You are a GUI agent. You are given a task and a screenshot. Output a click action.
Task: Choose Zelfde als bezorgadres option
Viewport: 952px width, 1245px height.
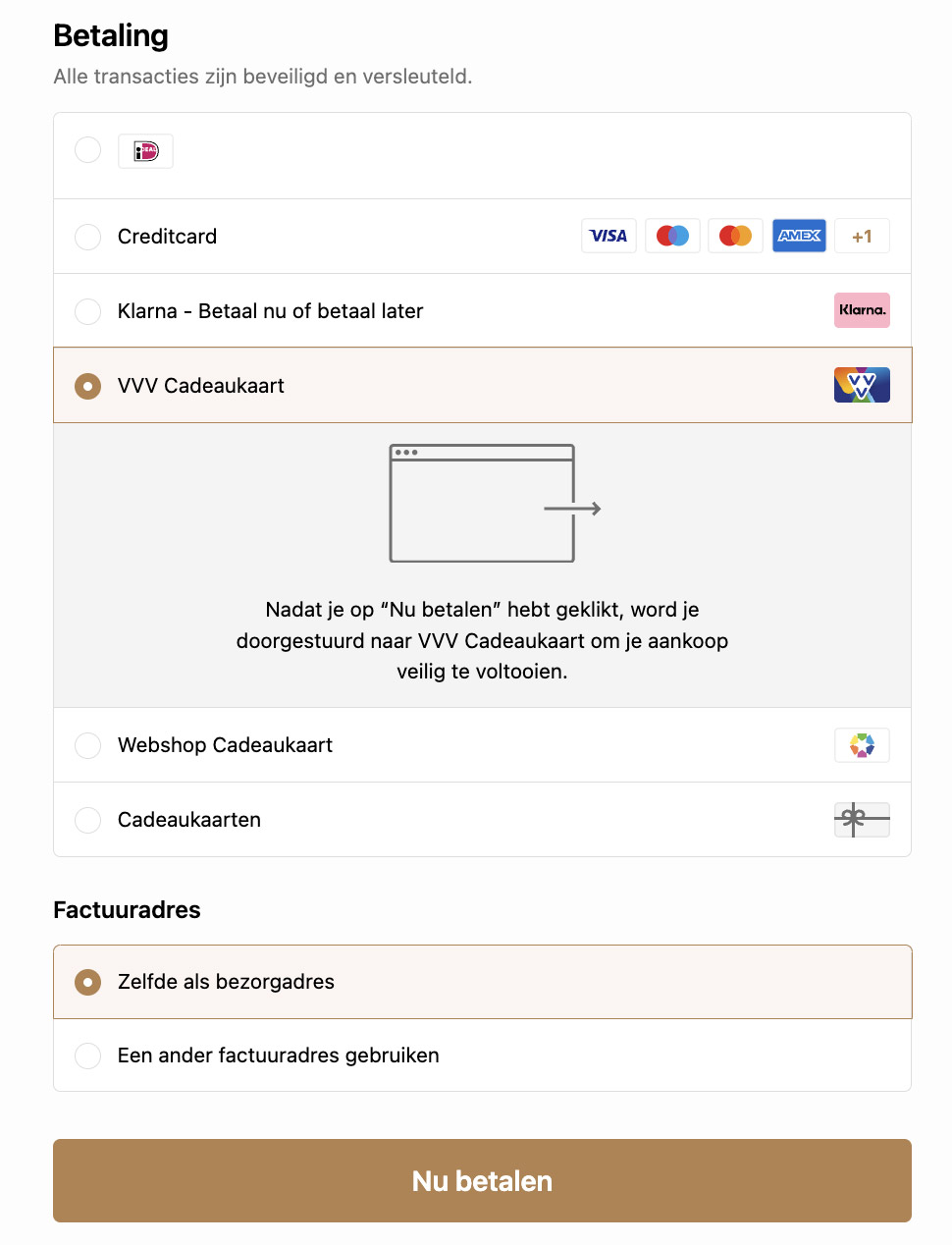[88, 982]
